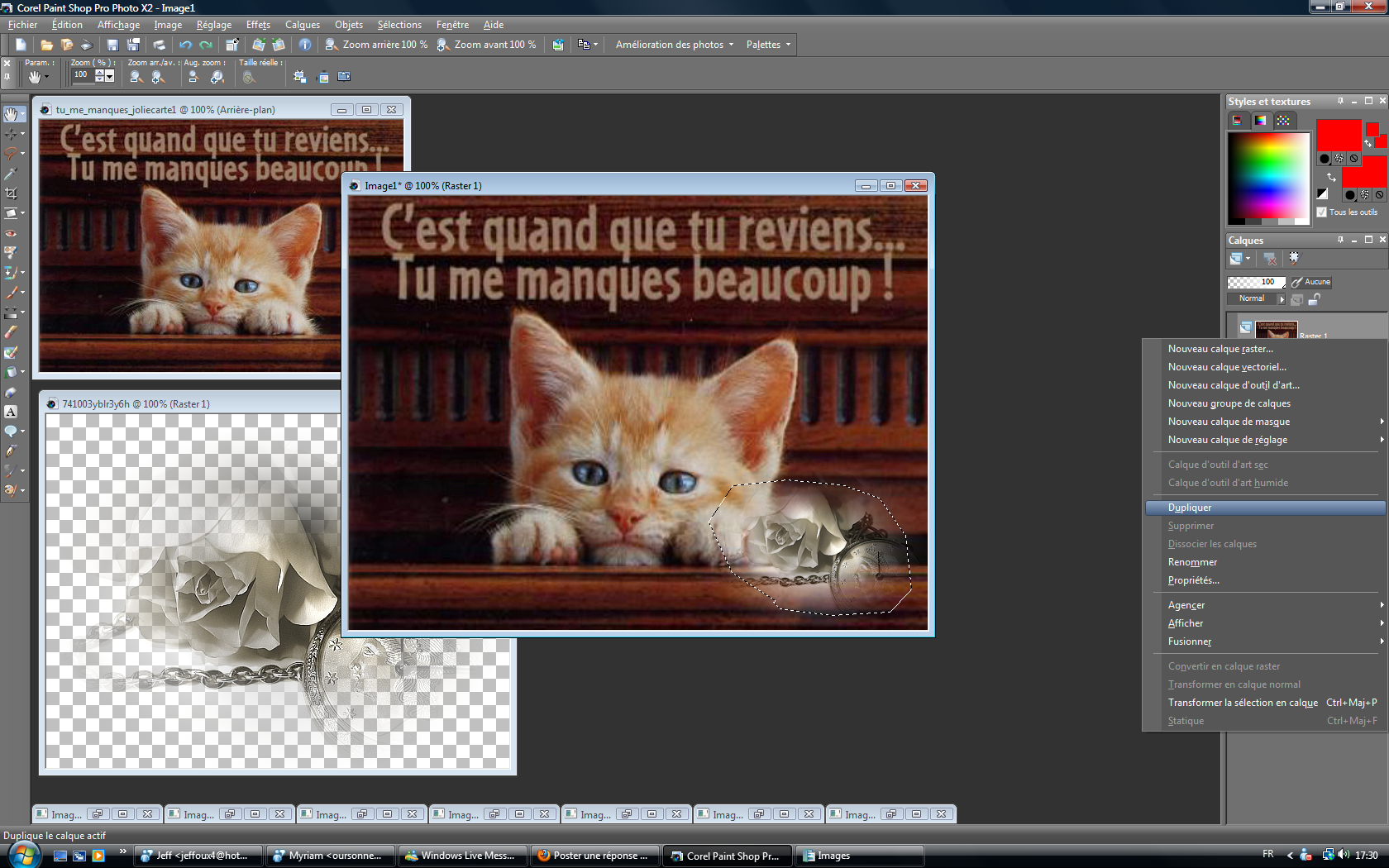Select the Dropper tool
Image resolution: width=1389 pixels, height=868 pixels.
pyautogui.click(x=11, y=174)
